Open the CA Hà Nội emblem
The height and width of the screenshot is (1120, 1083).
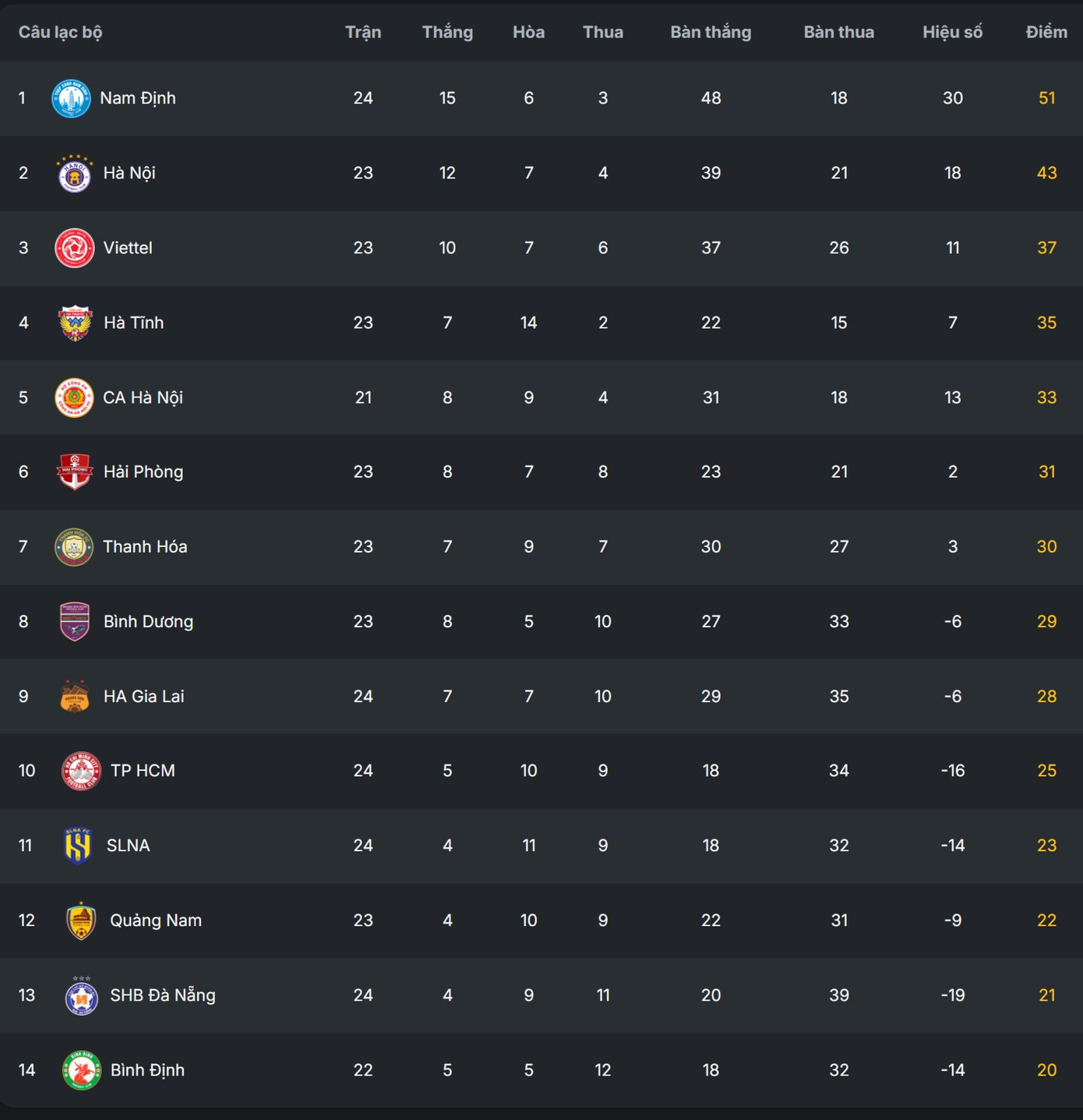point(74,397)
